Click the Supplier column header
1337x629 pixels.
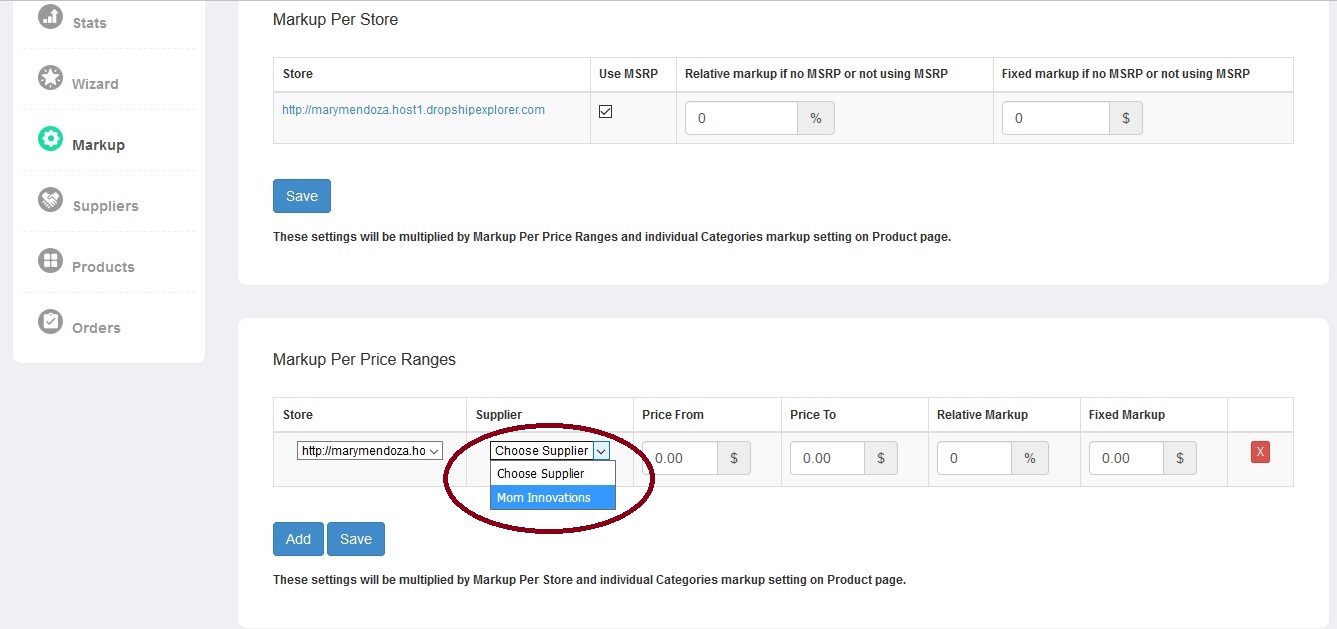point(499,415)
